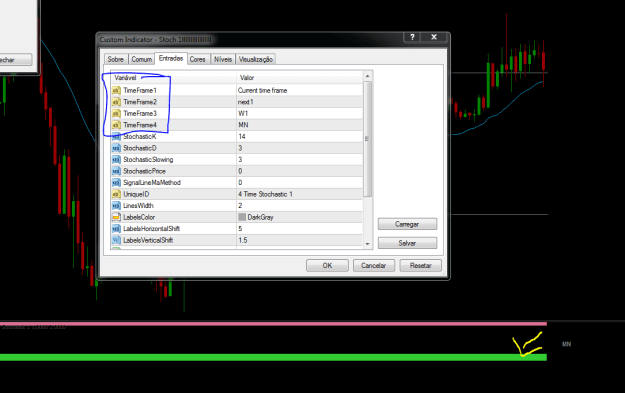
Task: Click the inputs list scroll down arrow
Action: pyautogui.click(x=368, y=244)
